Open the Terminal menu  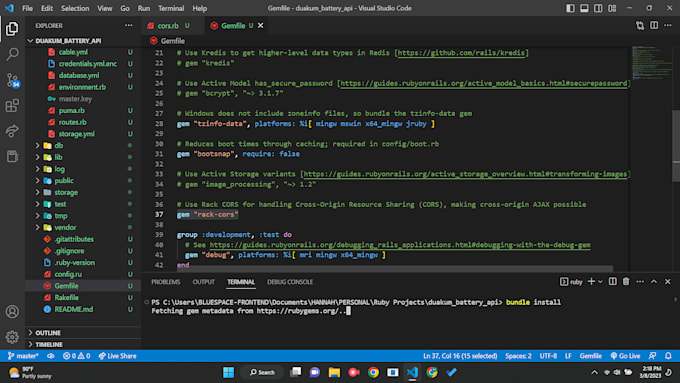tap(171, 8)
